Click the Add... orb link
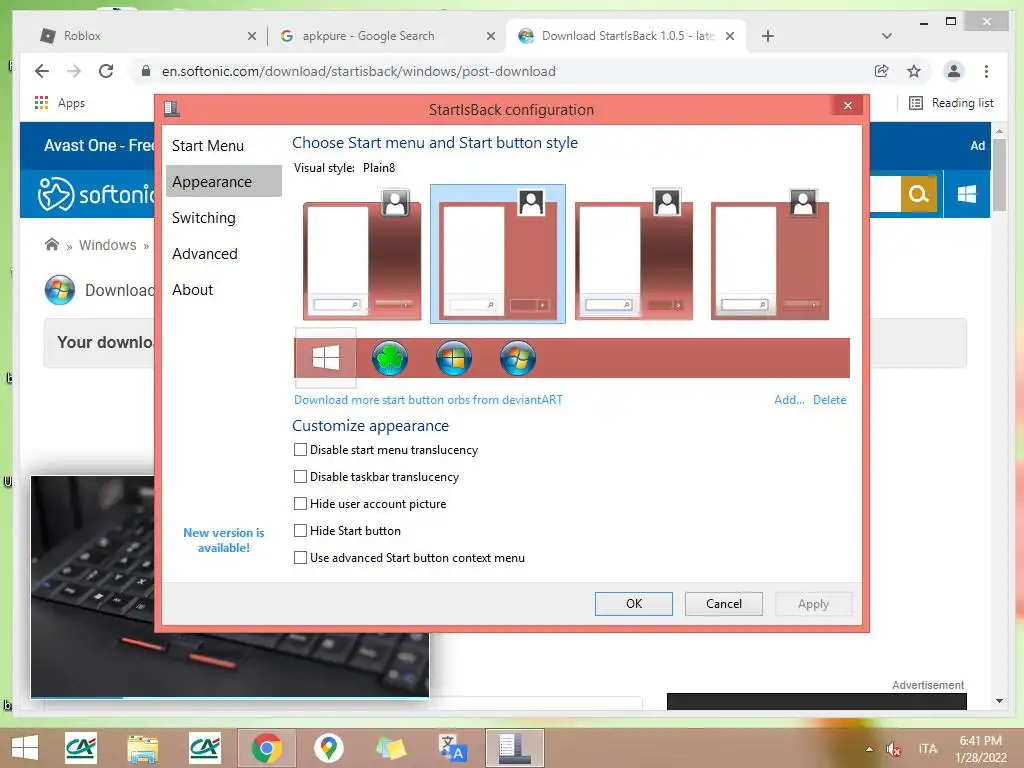Viewport: 1024px width, 768px height. pyautogui.click(x=789, y=400)
